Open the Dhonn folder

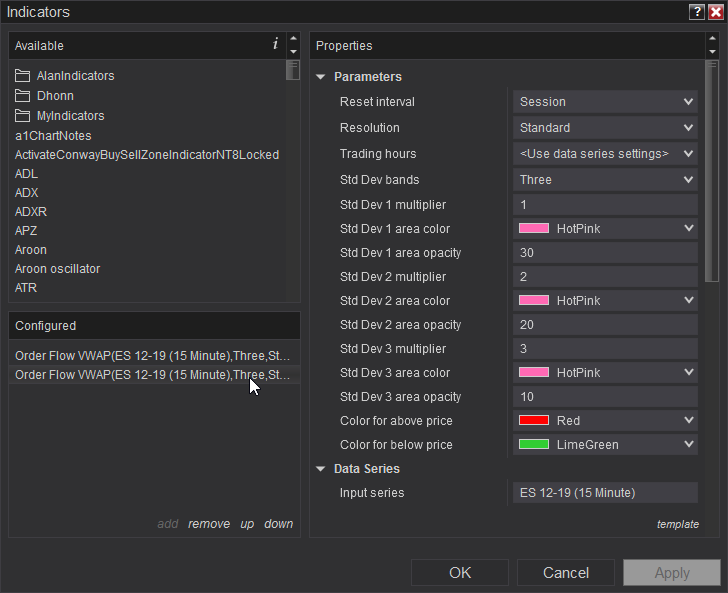coord(55,96)
